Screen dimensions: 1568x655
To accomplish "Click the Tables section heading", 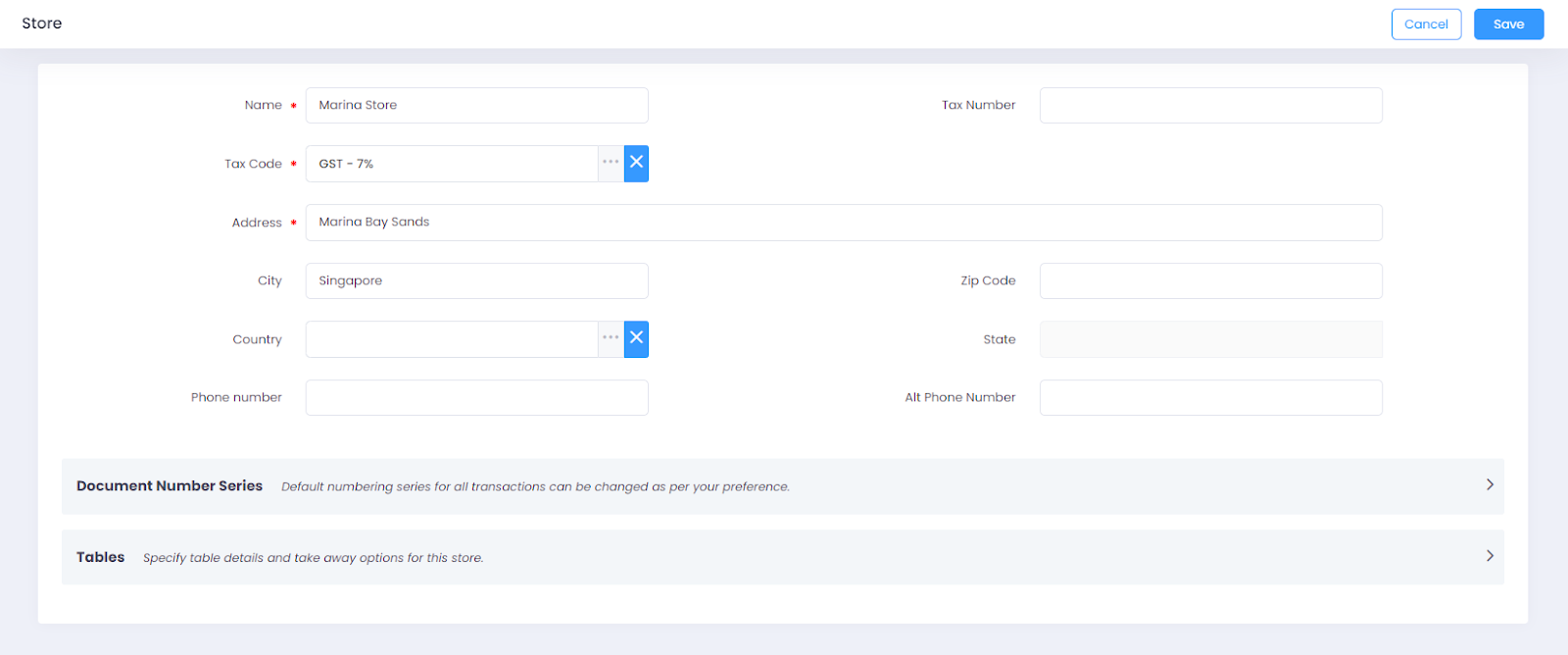I will coord(101,557).
